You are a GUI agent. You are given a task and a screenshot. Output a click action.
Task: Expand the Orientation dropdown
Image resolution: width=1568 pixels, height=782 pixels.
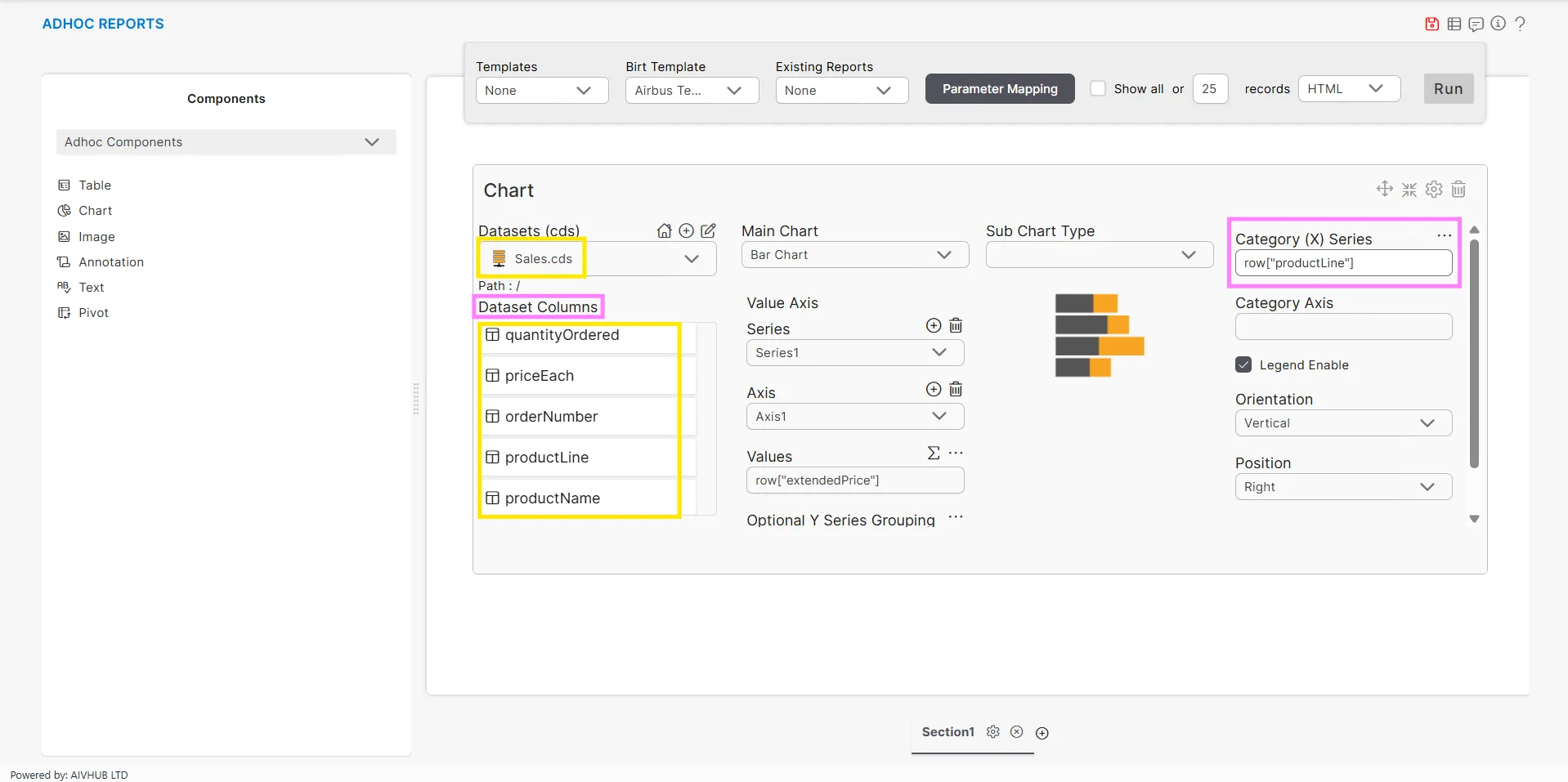click(x=1342, y=423)
